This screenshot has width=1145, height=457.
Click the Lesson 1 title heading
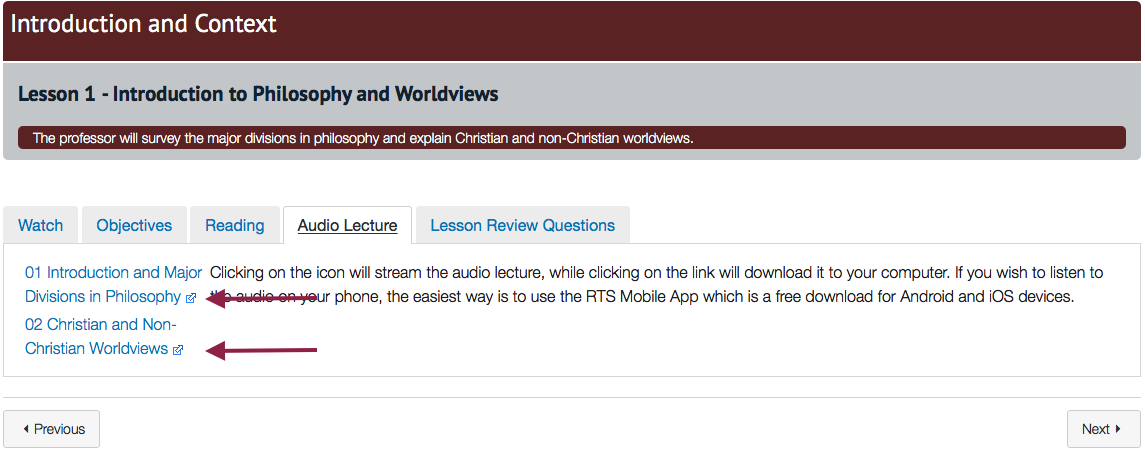(x=258, y=94)
